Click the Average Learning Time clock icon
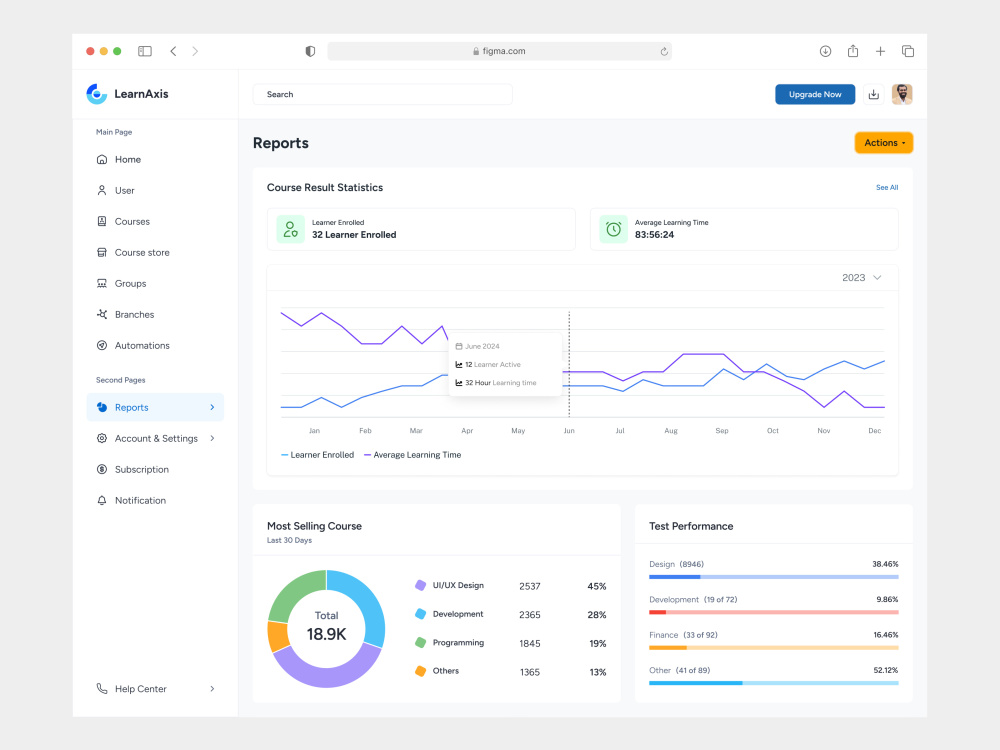The height and width of the screenshot is (750, 1000). click(x=614, y=230)
